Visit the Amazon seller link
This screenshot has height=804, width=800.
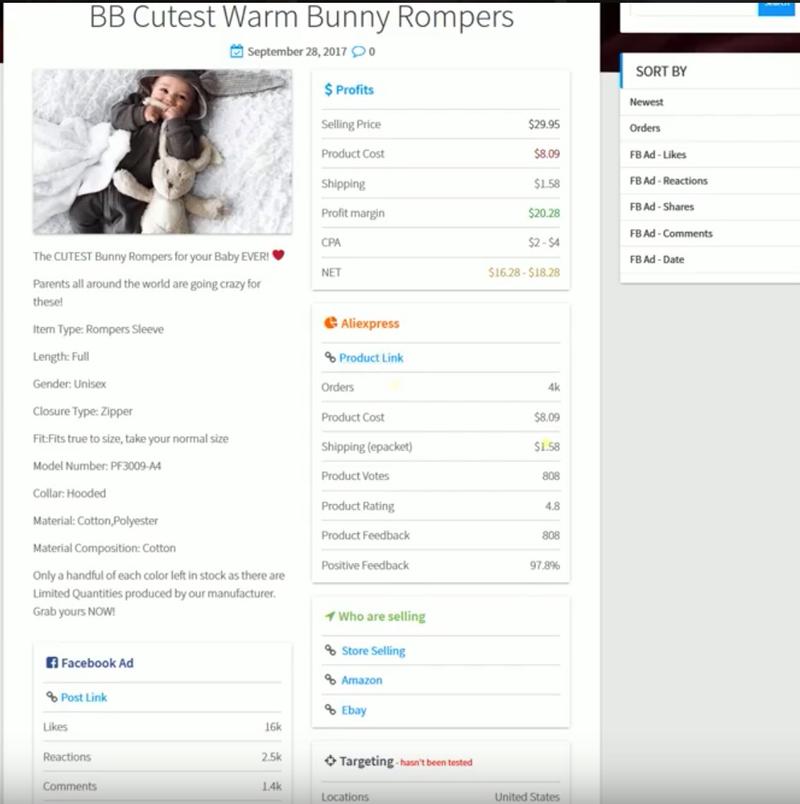point(362,680)
